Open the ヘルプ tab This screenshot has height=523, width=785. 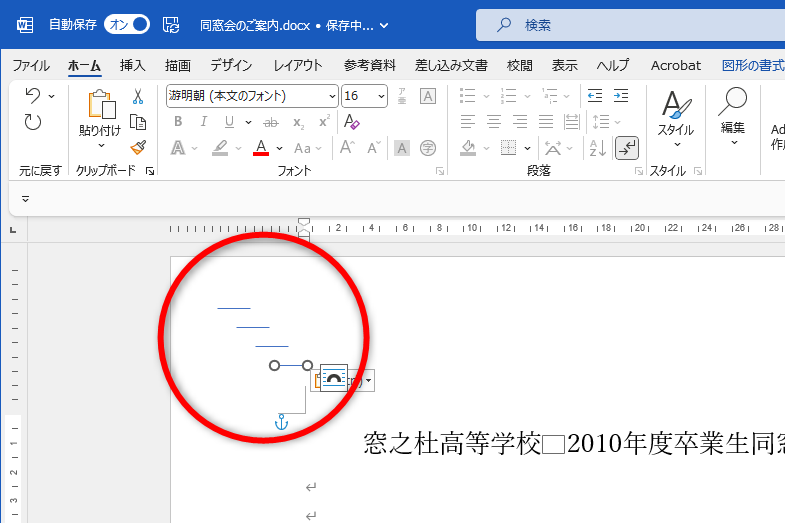tap(613, 66)
